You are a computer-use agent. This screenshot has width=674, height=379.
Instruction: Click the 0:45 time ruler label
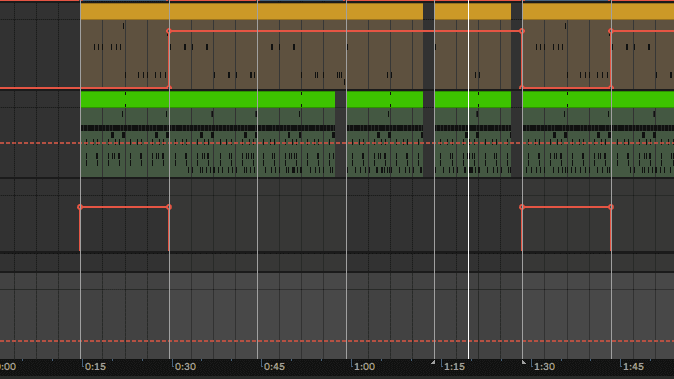[x=274, y=367]
